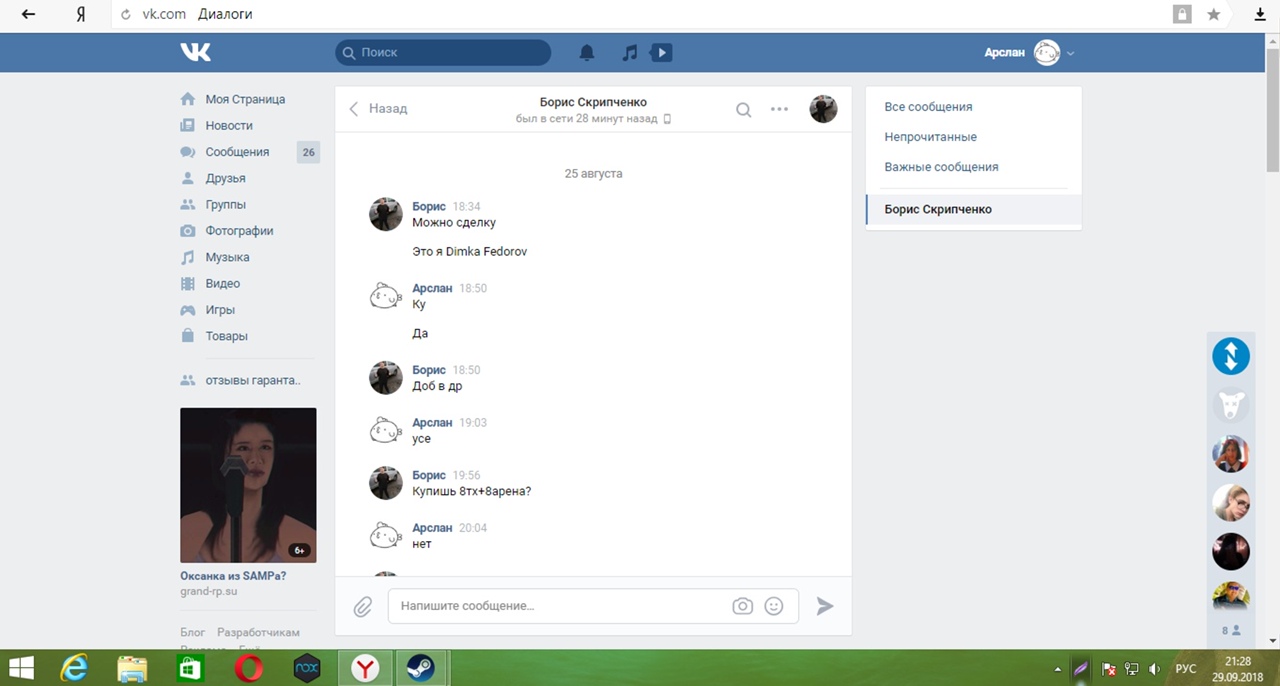
Task: Click the VK logo in the header
Action: 196,52
